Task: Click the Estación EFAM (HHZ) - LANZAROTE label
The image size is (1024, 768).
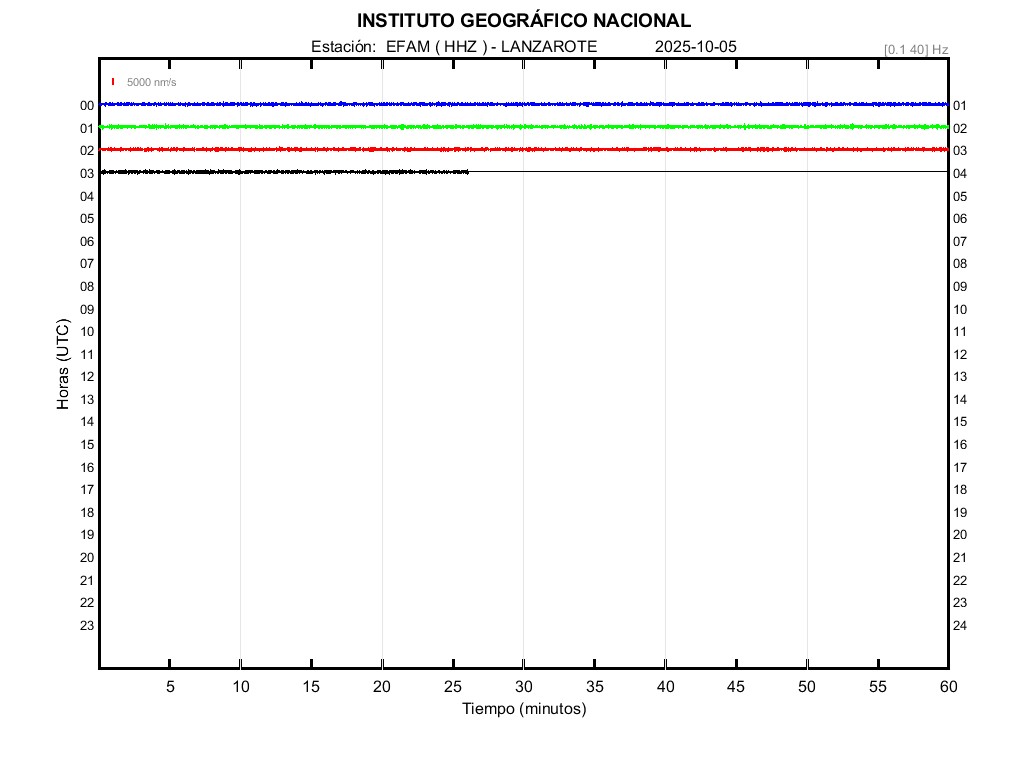Action: (454, 47)
